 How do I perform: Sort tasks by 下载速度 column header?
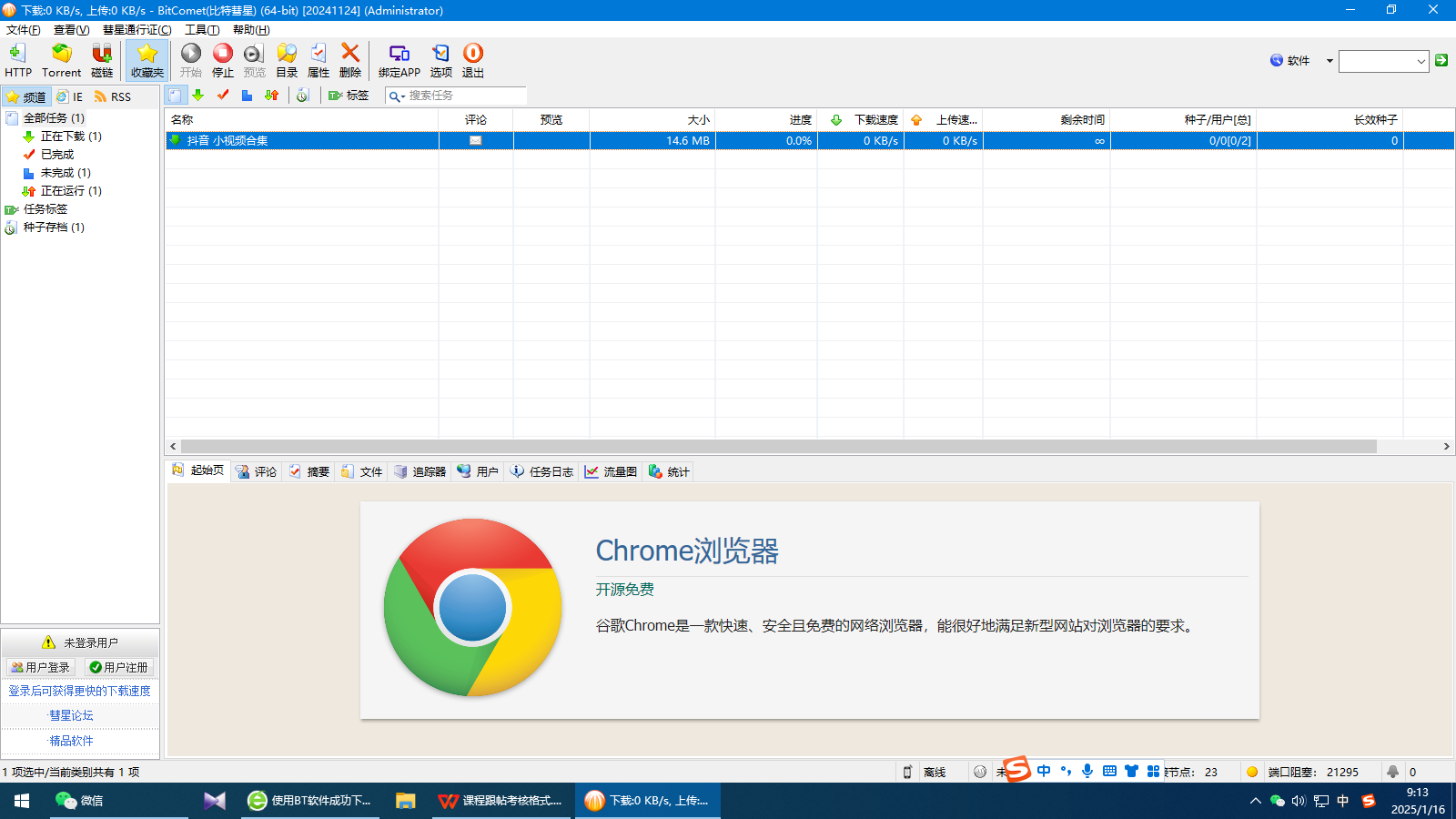[861, 120]
